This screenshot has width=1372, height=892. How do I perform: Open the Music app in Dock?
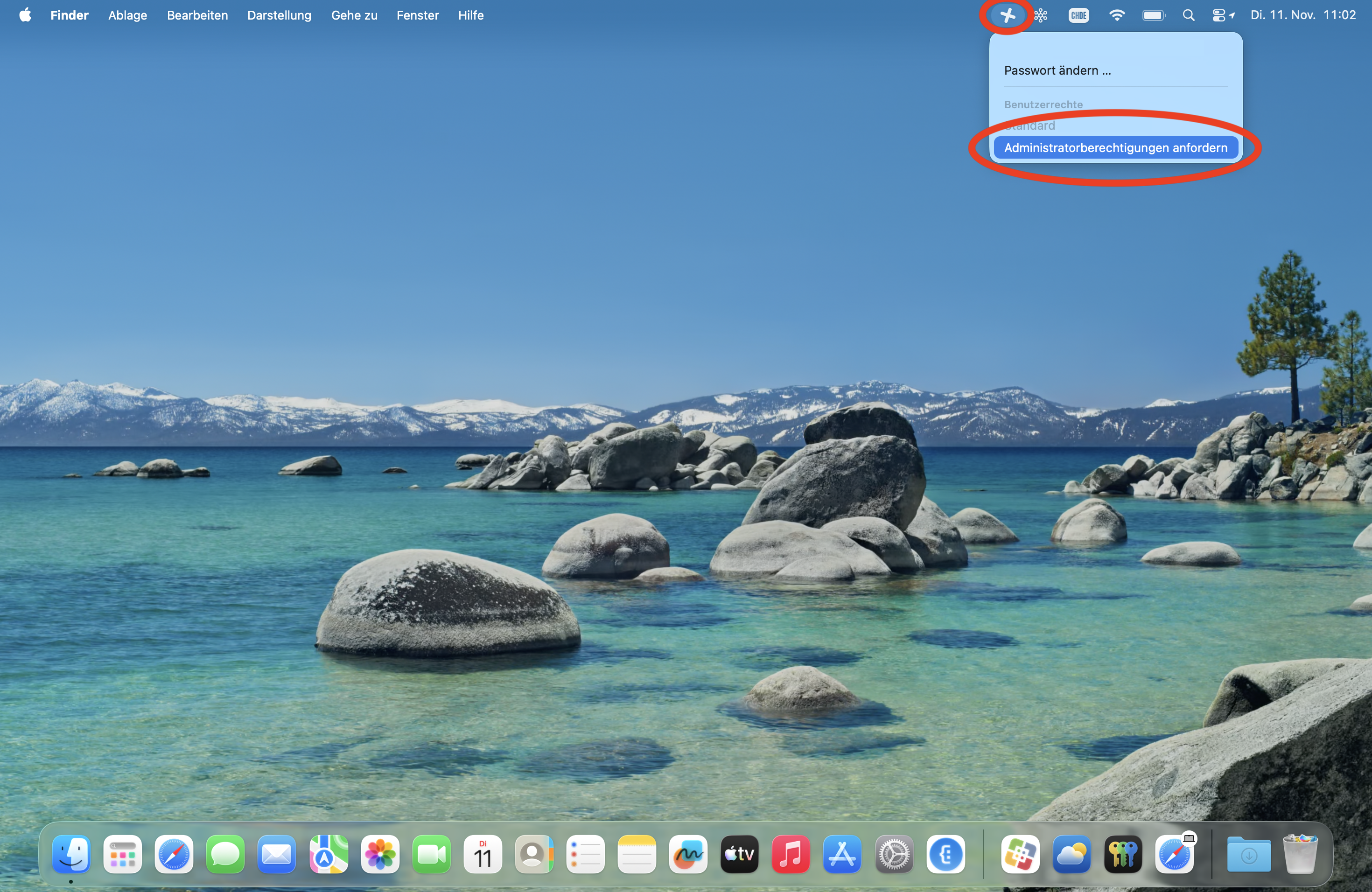791,854
